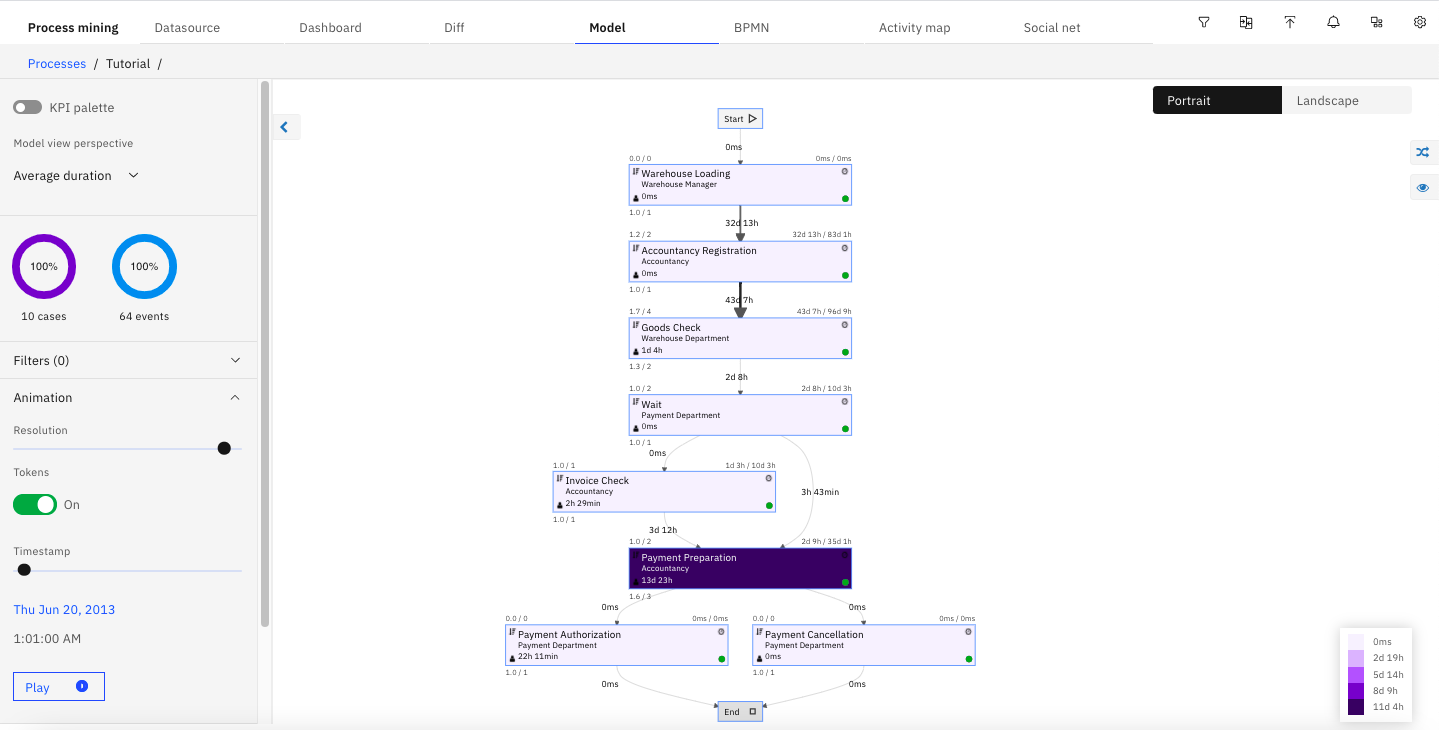Toggle the eye visibility icon on right
The width and height of the screenshot is (1439, 730).
1423,188
